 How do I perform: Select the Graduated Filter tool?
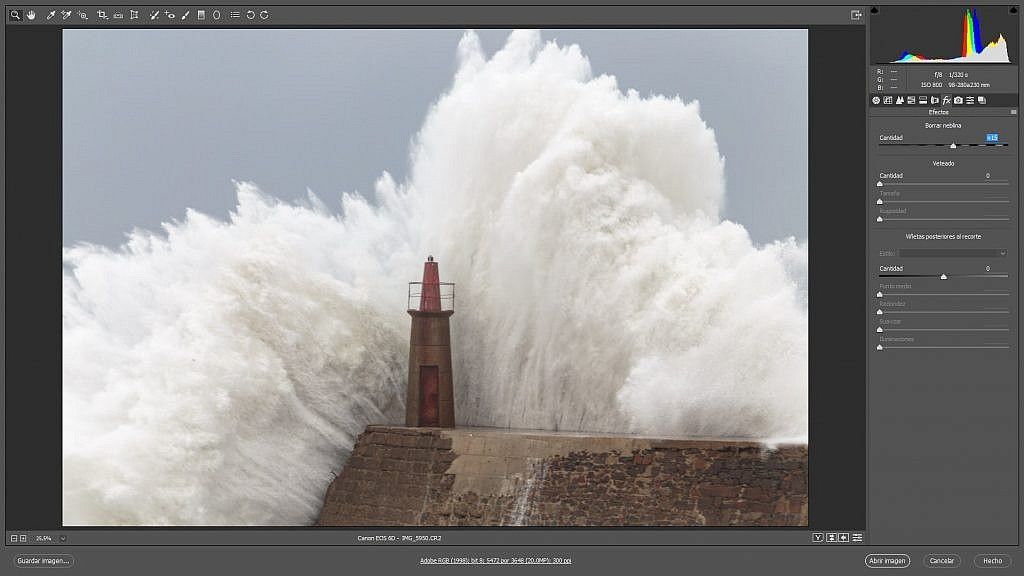pos(201,14)
